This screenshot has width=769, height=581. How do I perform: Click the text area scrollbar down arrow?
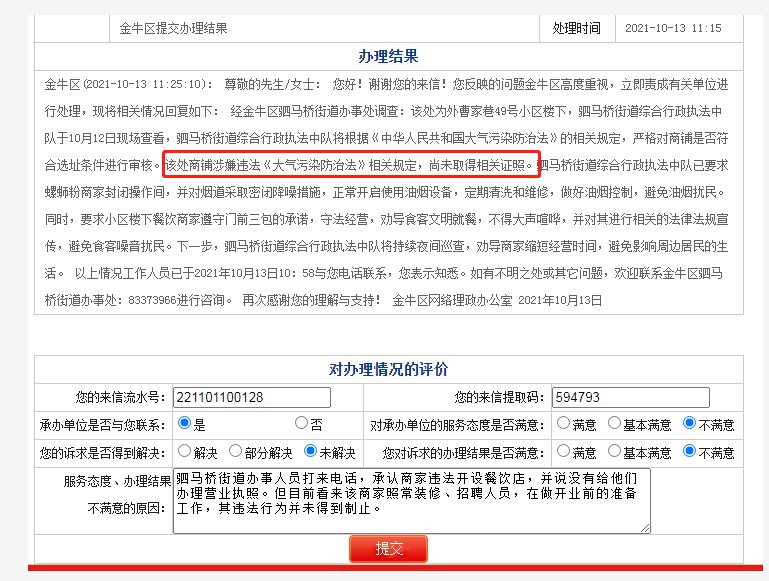pyautogui.click(x=643, y=526)
